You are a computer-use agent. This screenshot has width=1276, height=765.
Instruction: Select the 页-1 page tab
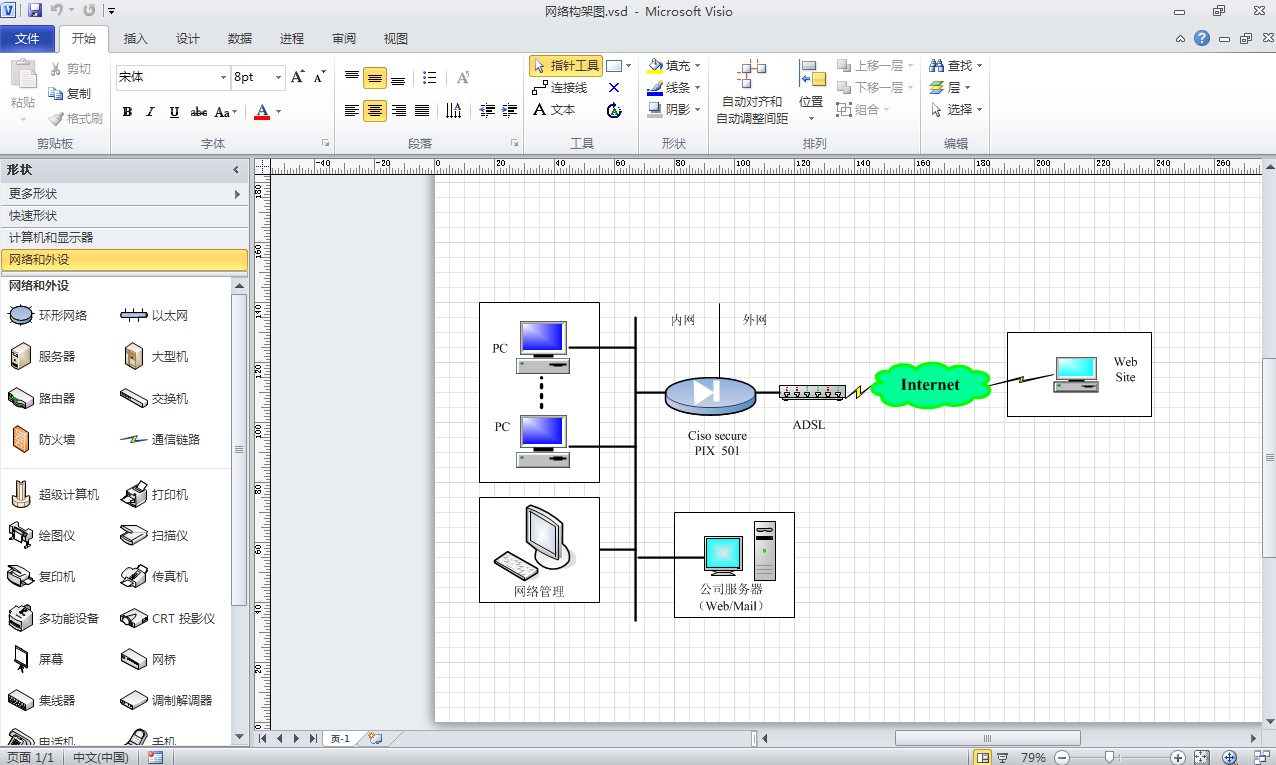pyautogui.click(x=340, y=739)
